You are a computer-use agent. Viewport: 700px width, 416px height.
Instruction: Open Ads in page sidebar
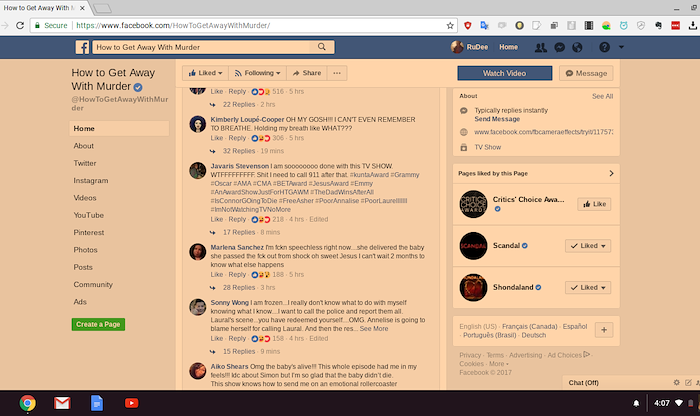tap(80, 302)
